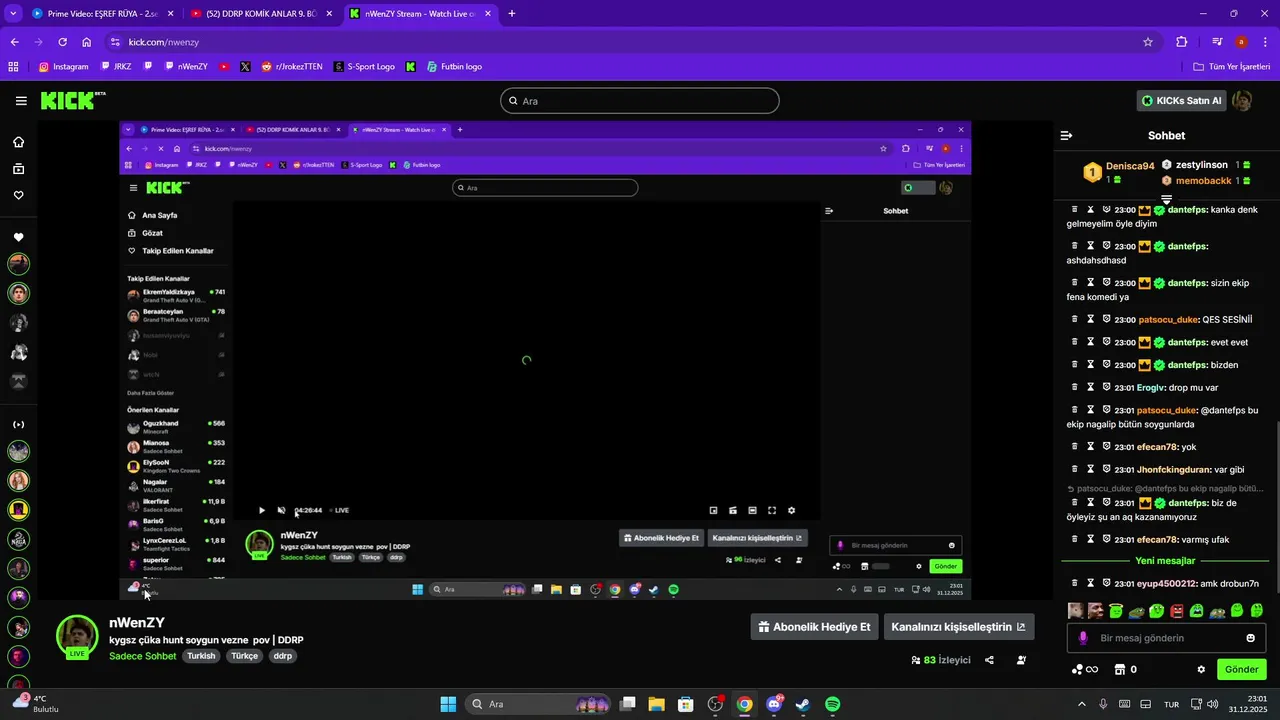Delete eyup4500212's message with trash icon
The height and width of the screenshot is (720, 1280).
coord(1075,583)
